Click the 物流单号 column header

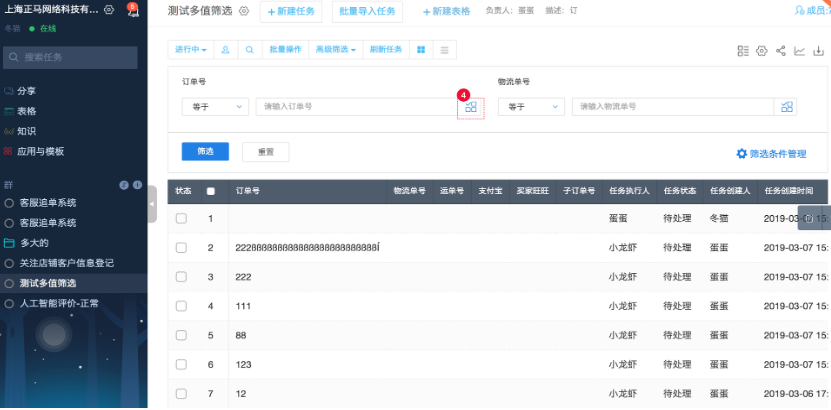coord(410,191)
